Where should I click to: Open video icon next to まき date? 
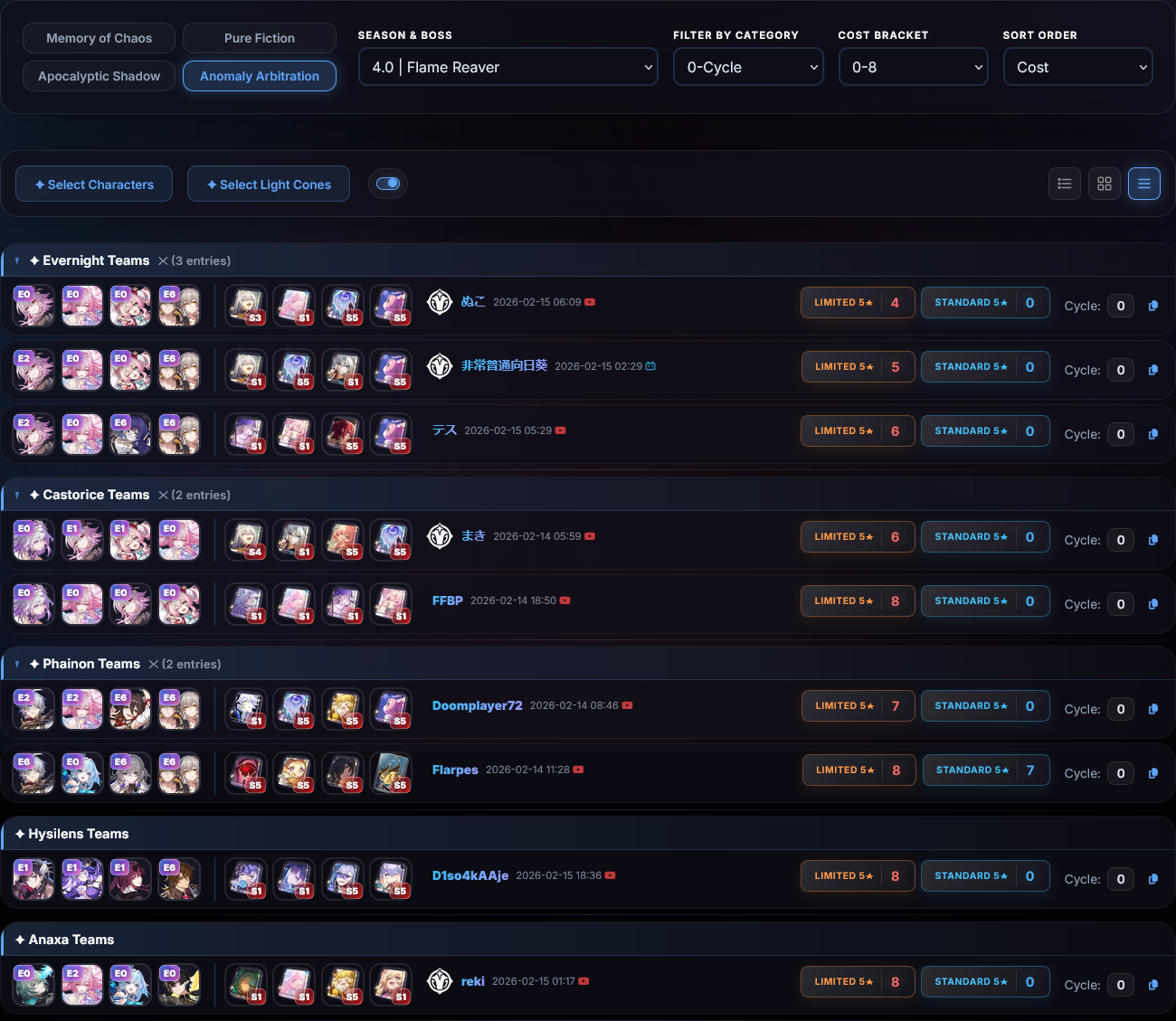pyautogui.click(x=590, y=536)
